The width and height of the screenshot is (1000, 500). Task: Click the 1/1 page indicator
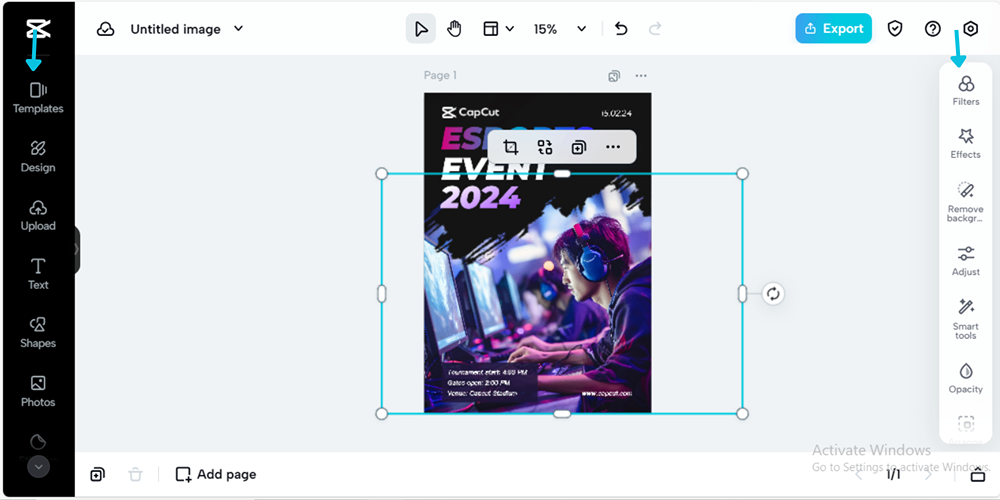pyautogui.click(x=893, y=474)
